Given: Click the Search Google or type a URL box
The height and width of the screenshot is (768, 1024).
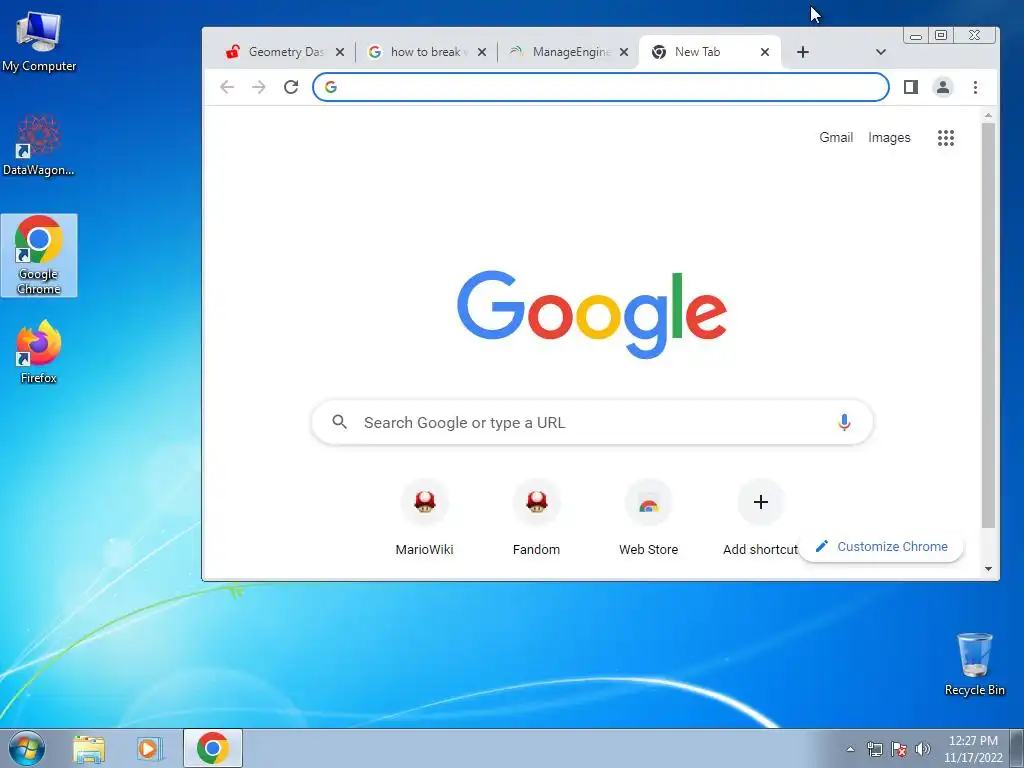Looking at the screenshot, I should pyautogui.click(x=592, y=423).
